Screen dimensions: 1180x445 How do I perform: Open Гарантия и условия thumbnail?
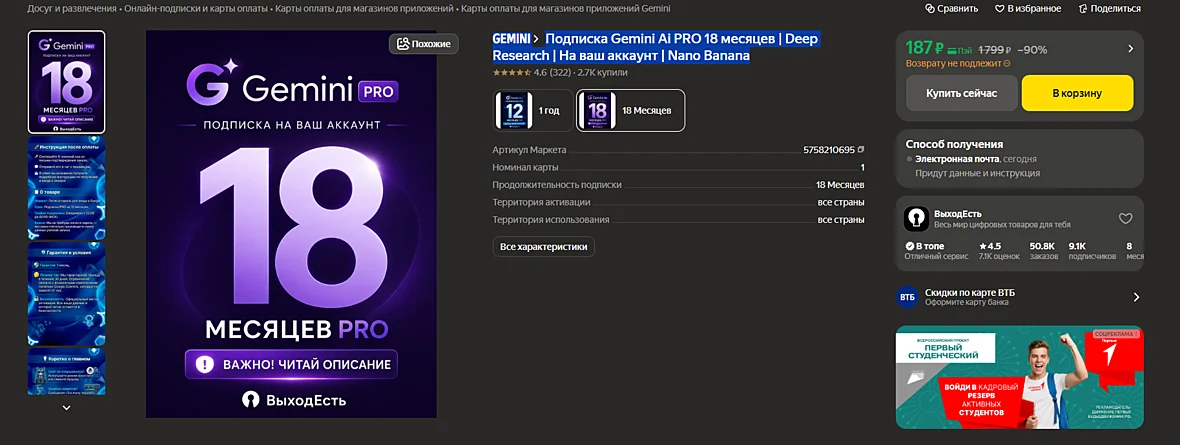66,294
